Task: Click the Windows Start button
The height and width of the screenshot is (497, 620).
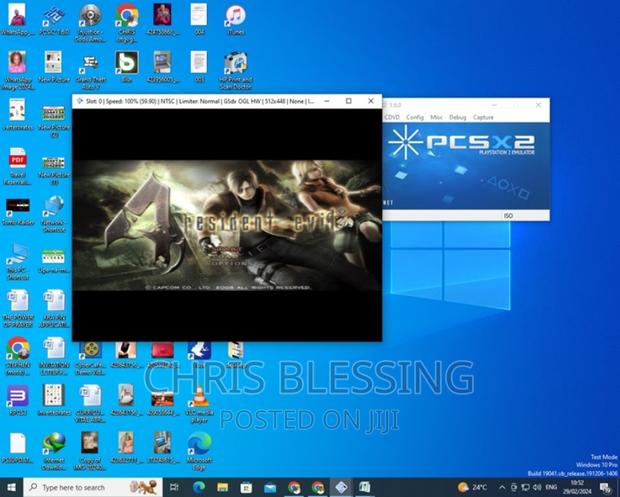Action: pos(12,487)
